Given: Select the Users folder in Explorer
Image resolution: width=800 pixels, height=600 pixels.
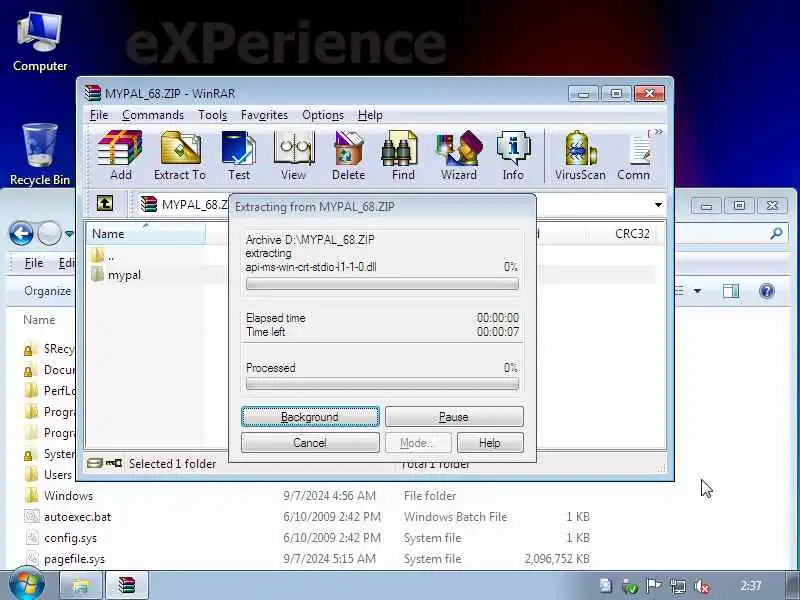Looking at the screenshot, I should [x=49, y=474].
